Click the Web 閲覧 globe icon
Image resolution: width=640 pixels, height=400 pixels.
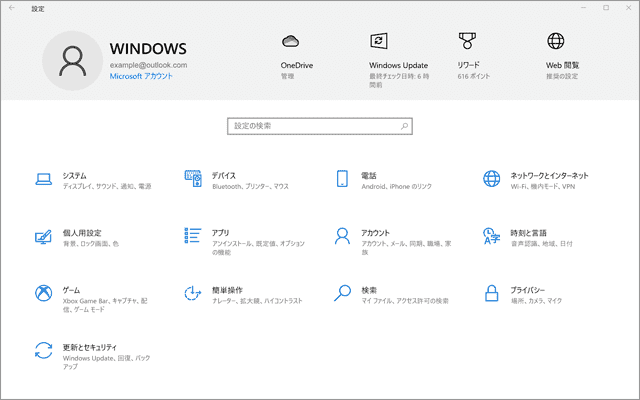pyautogui.click(x=556, y=41)
